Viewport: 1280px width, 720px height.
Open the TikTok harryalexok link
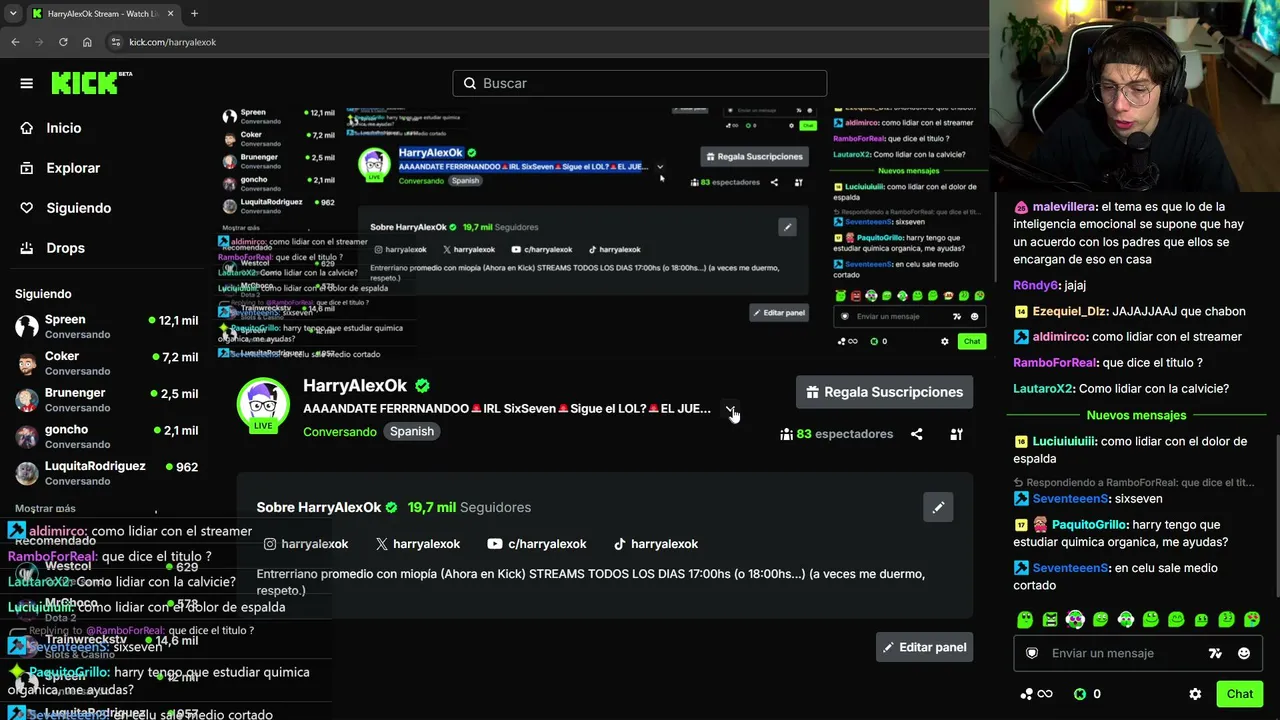(x=656, y=544)
